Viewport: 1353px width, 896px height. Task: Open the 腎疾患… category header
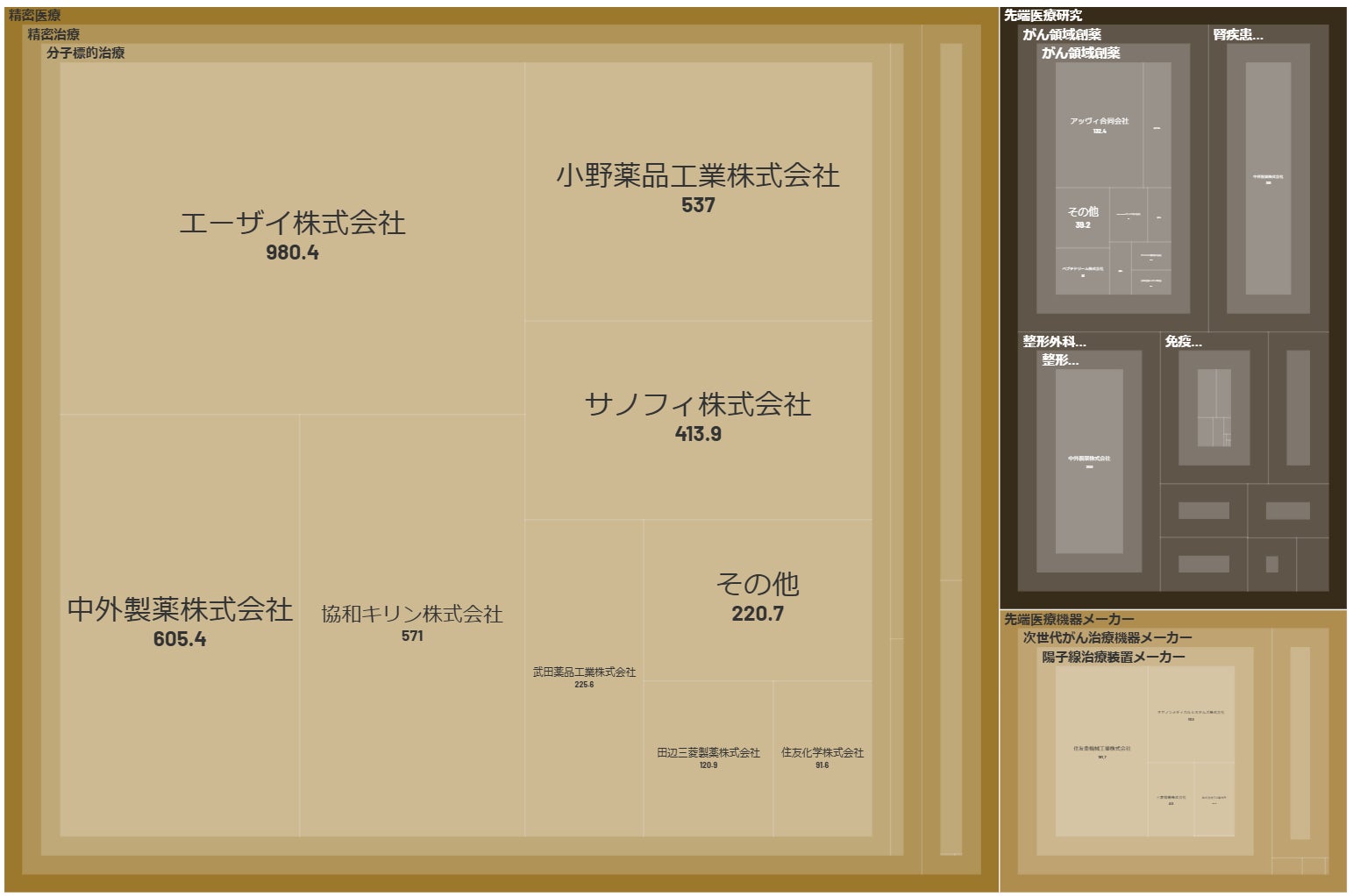click(x=1238, y=34)
